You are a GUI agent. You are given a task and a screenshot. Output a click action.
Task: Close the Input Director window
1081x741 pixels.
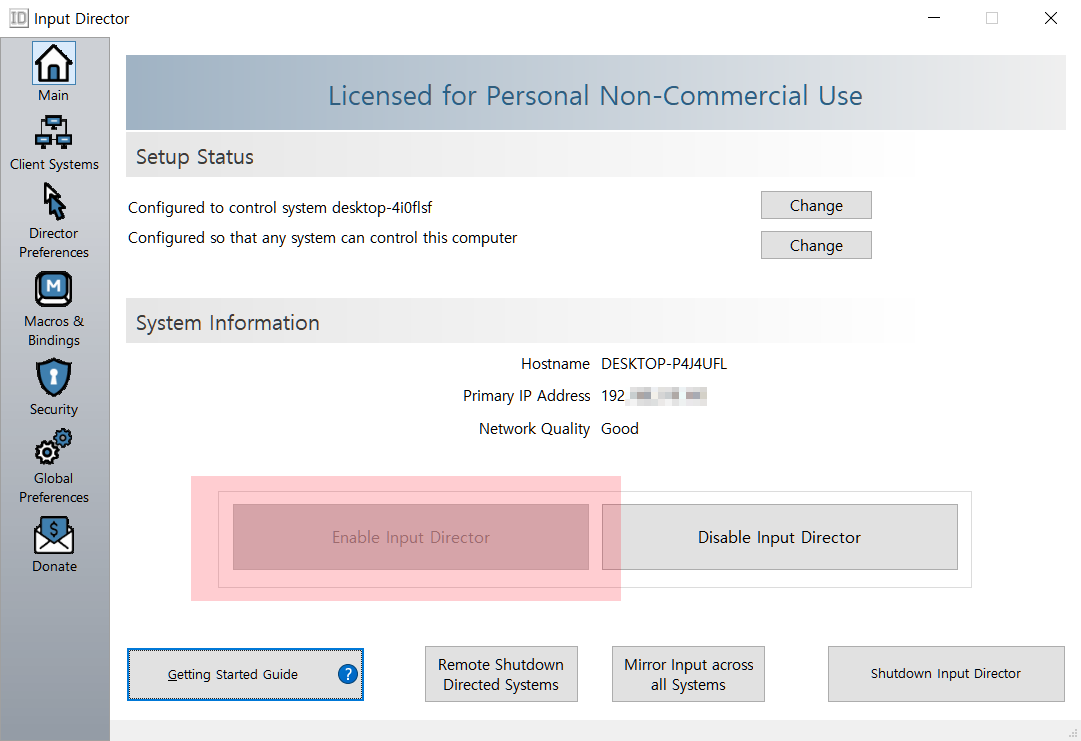click(1051, 18)
